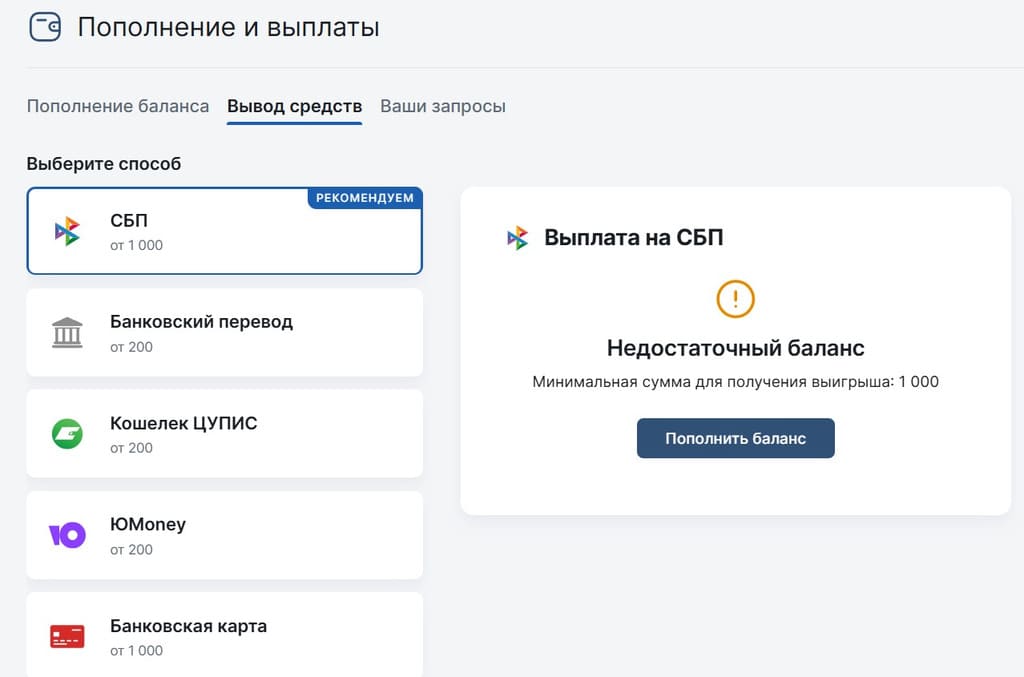The width and height of the screenshot is (1024, 677).
Task: Click the СБП title in the selected card
Action: (x=129, y=221)
